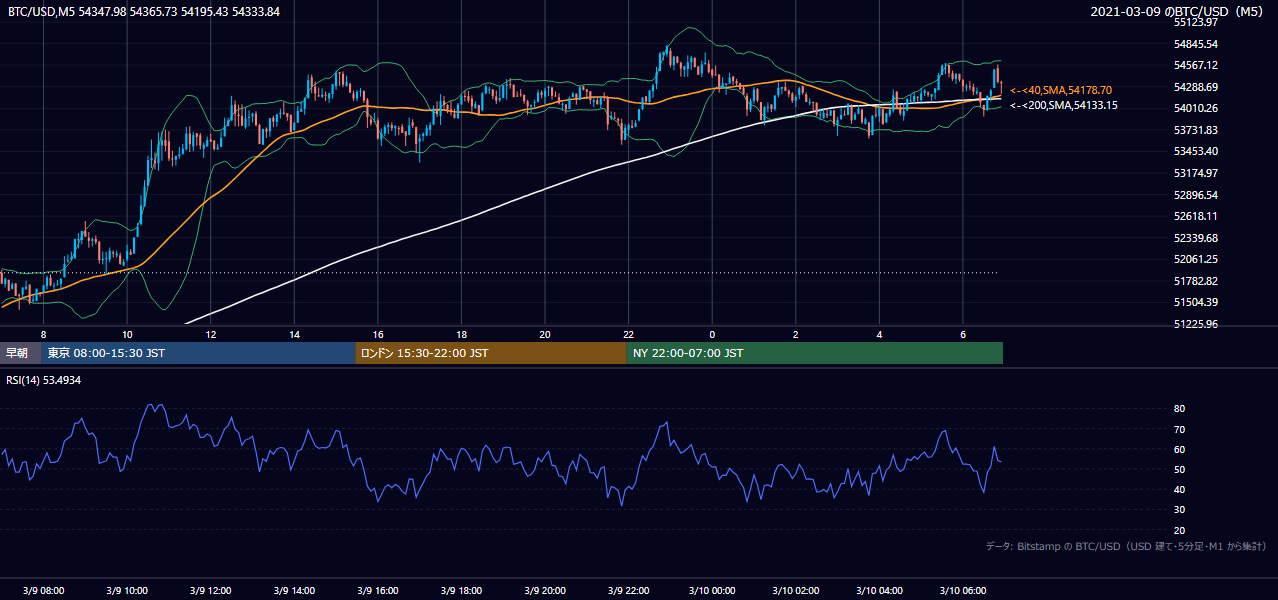The width and height of the screenshot is (1278, 600).
Task: Click the BTC/USD,M5 OHLC header text
Action: [x=144, y=11]
